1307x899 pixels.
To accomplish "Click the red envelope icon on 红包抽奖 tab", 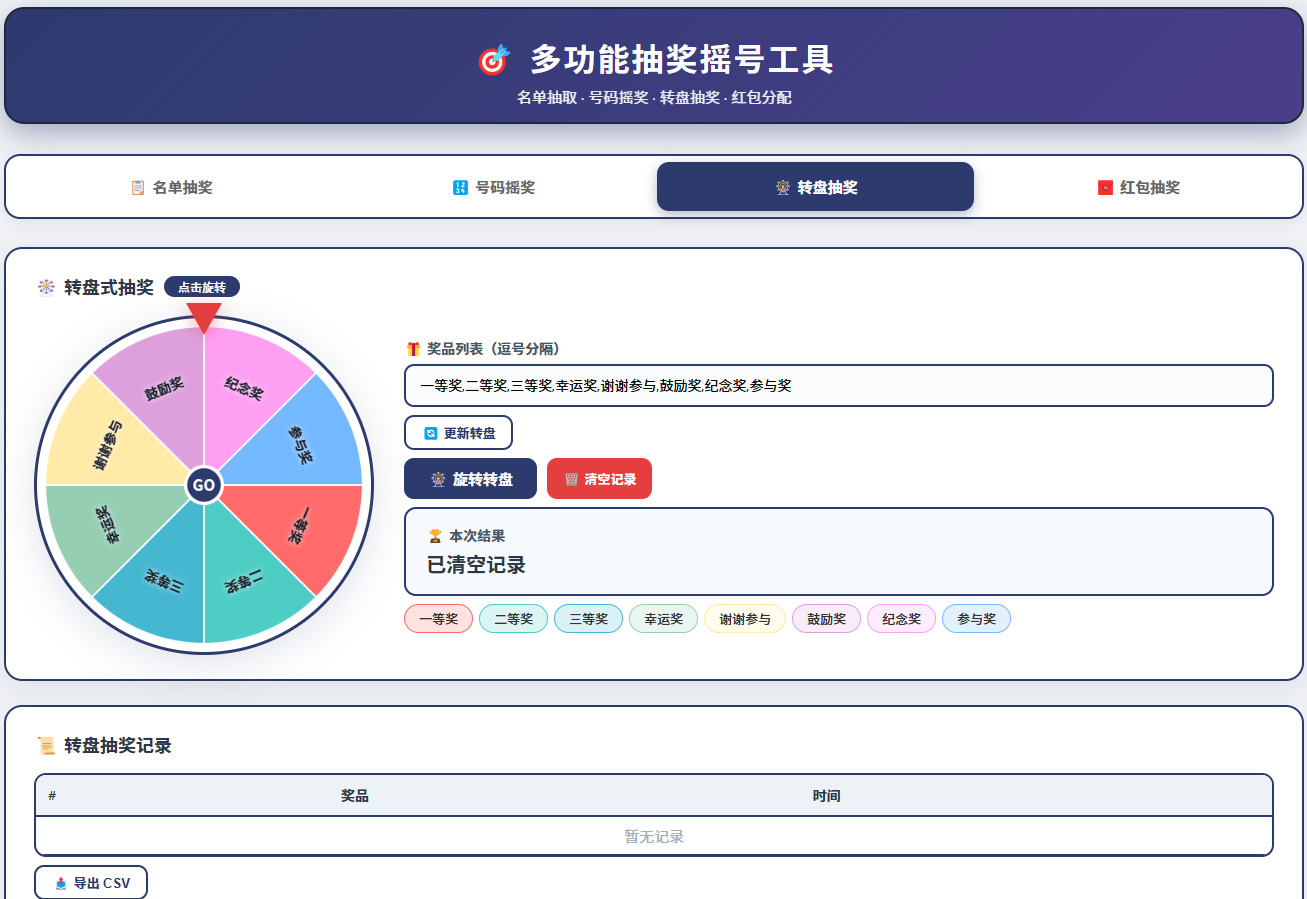I will [x=1105, y=187].
